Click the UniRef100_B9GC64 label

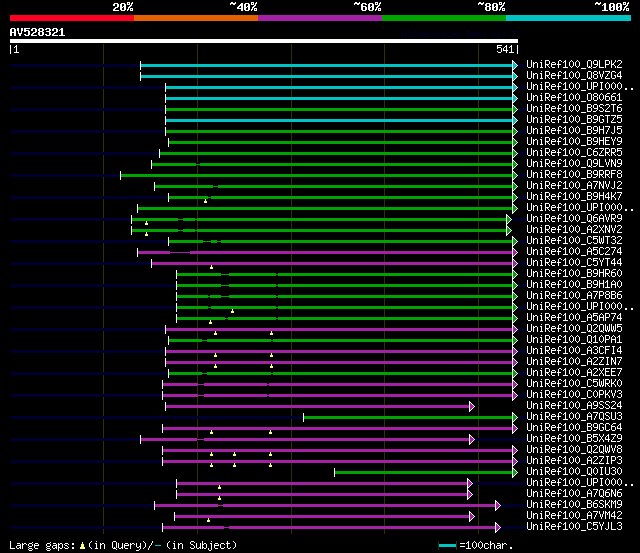(574, 428)
